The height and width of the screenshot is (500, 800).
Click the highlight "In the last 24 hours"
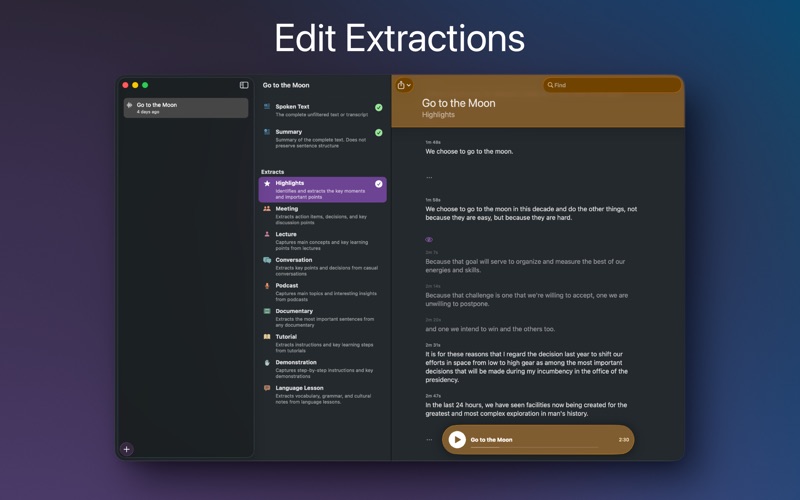click(x=526, y=409)
